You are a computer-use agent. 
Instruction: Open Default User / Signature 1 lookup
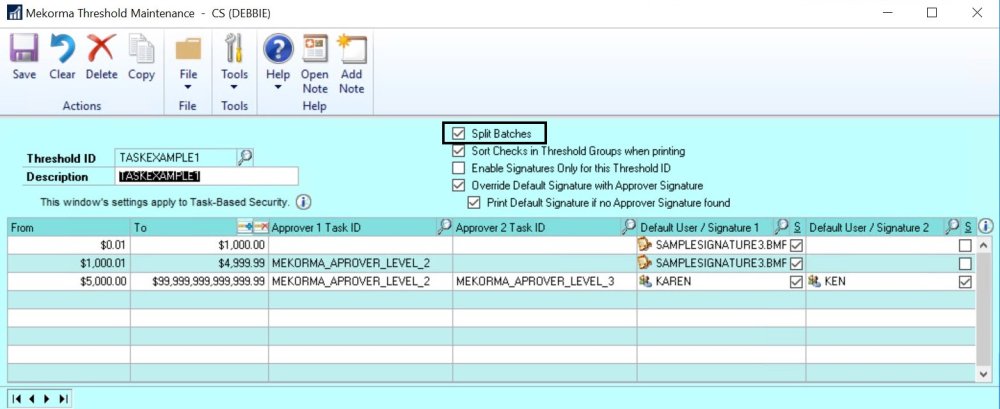(782, 227)
